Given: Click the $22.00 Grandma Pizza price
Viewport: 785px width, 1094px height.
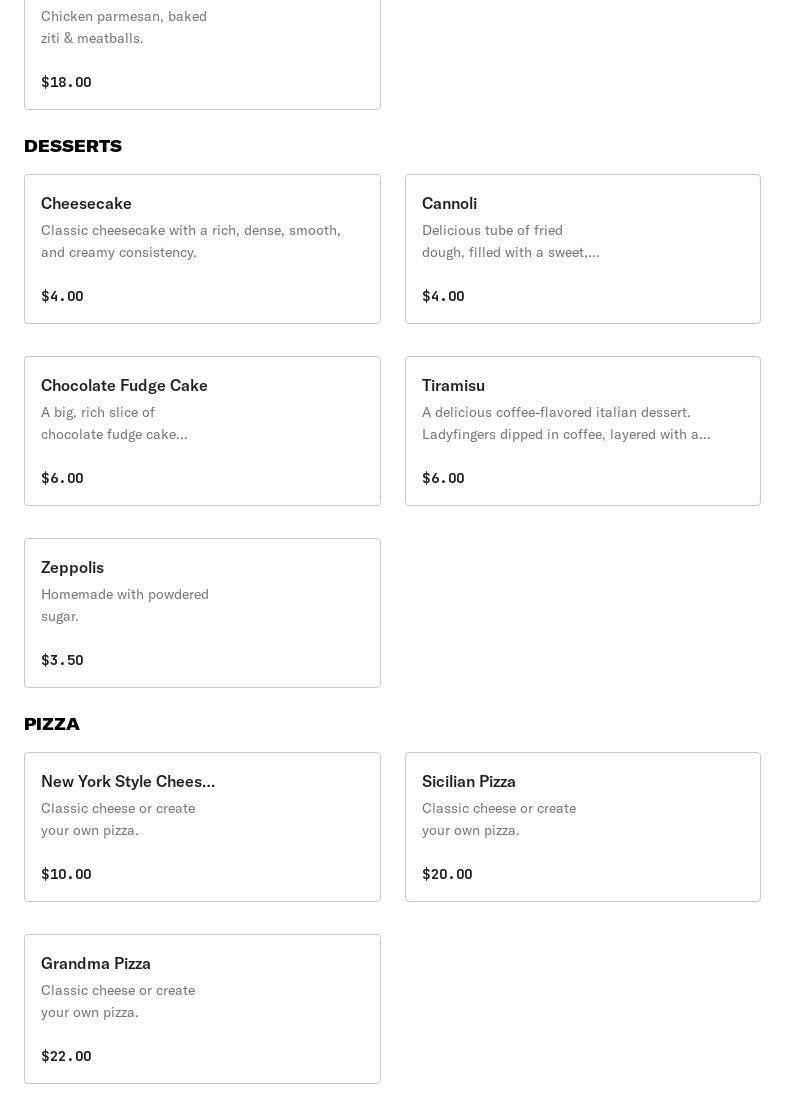Looking at the screenshot, I should (66, 1056).
